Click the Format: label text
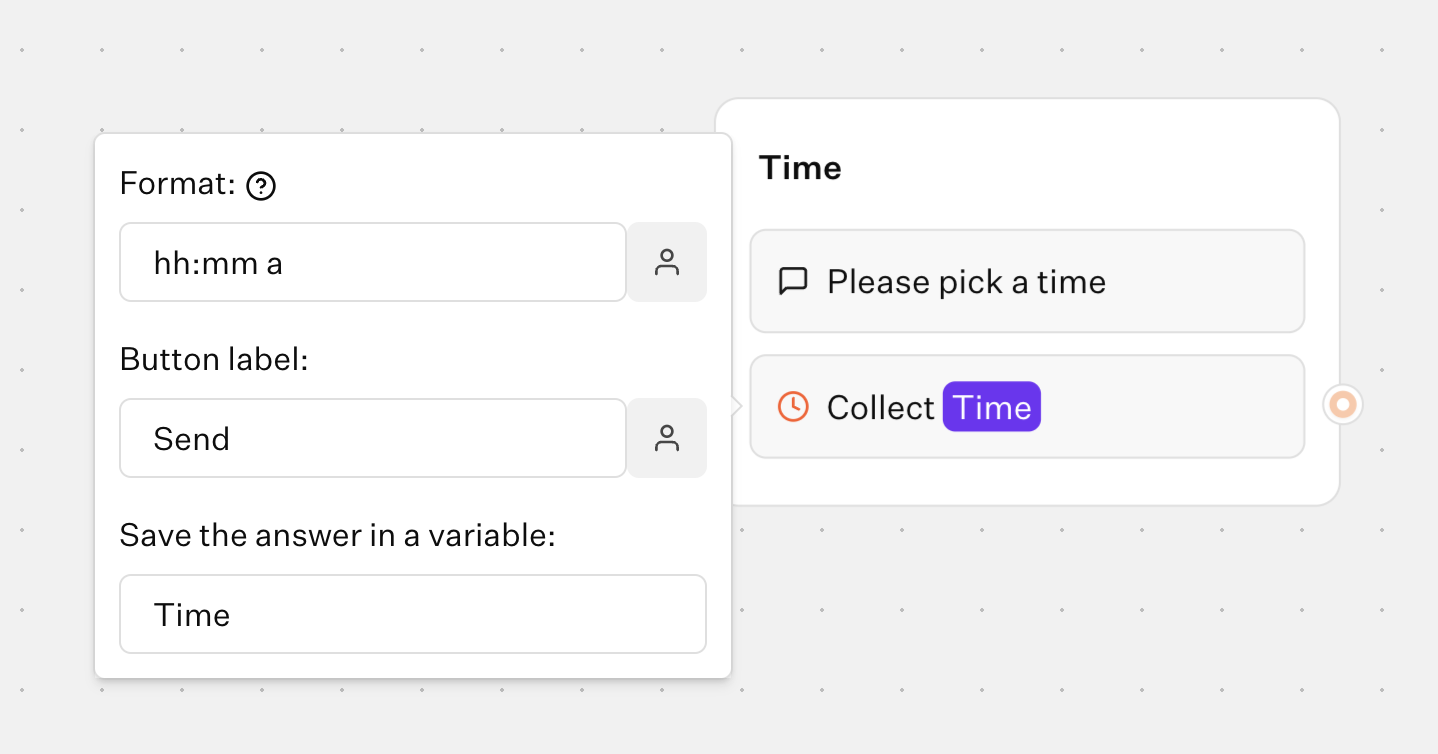Screen dimensions: 1438x754 coord(177,184)
